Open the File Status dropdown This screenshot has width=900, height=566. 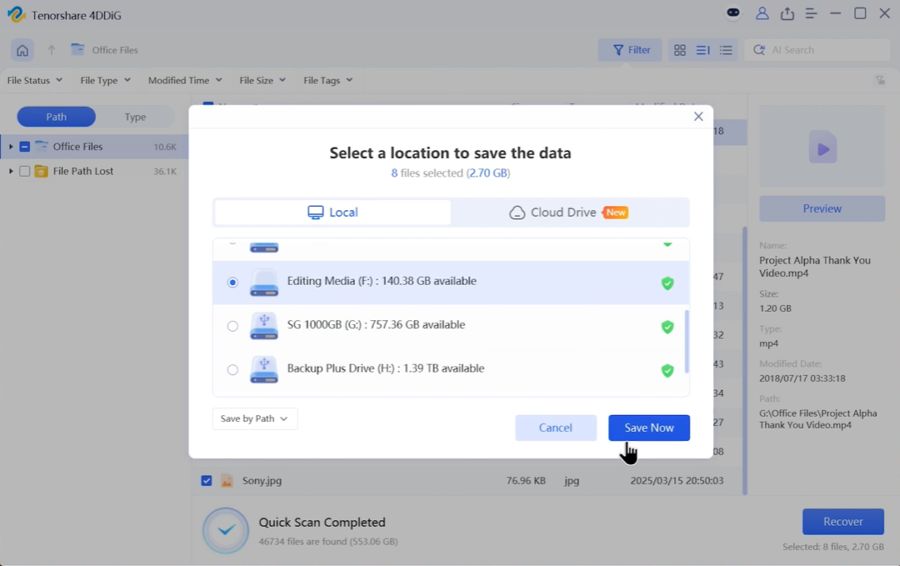[x=34, y=80]
